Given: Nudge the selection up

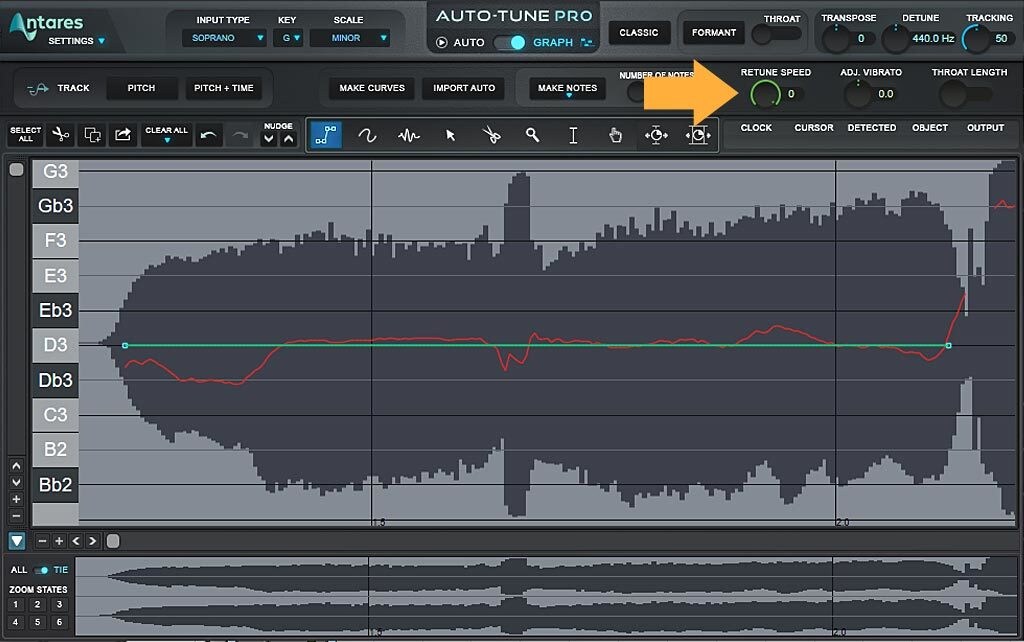Looking at the screenshot, I should pos(289,139).
